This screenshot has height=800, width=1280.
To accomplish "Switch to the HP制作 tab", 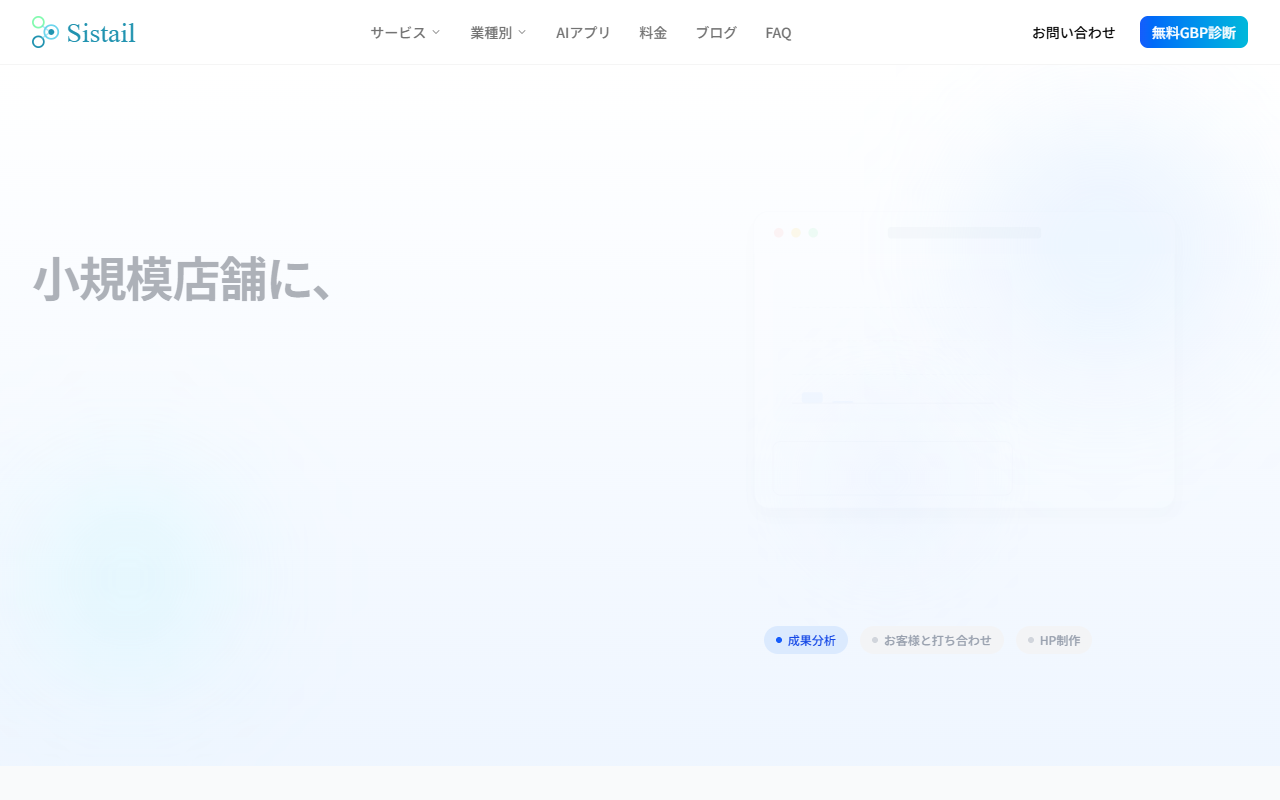I will pos(1053,640).
